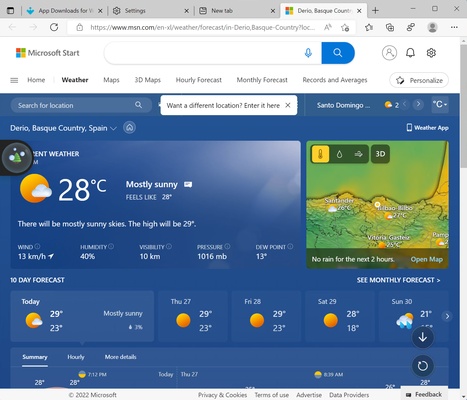Open browser settings and more menu
Viewport: 467px width, 400px height.
(x=454, y=27)
